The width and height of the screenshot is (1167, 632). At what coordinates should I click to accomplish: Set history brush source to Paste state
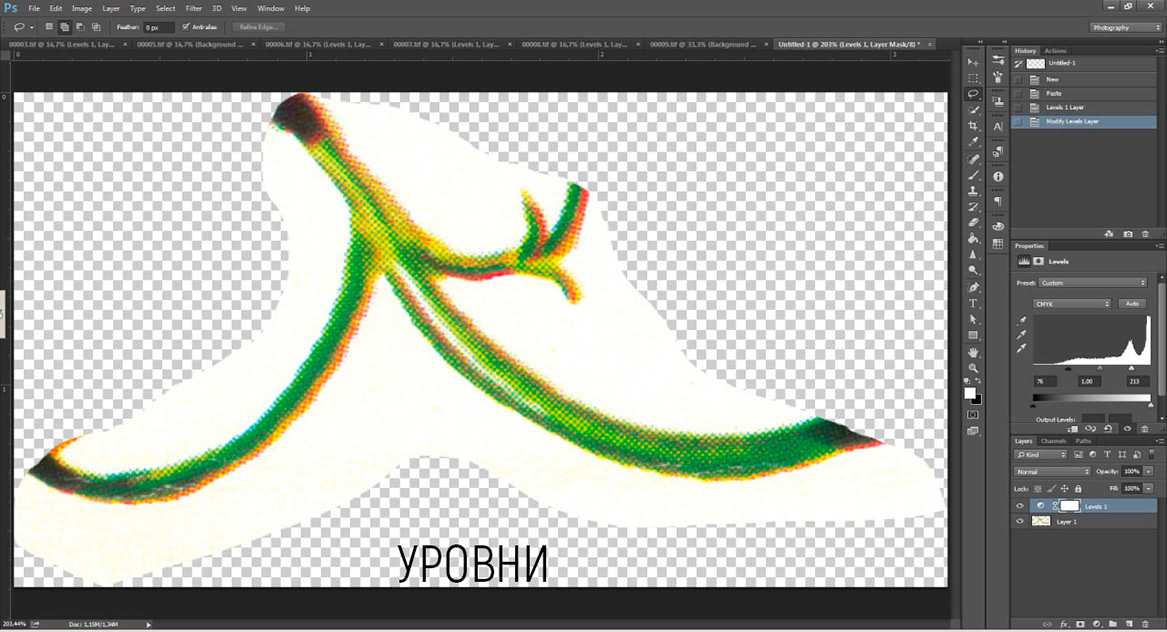point(1018,93)
